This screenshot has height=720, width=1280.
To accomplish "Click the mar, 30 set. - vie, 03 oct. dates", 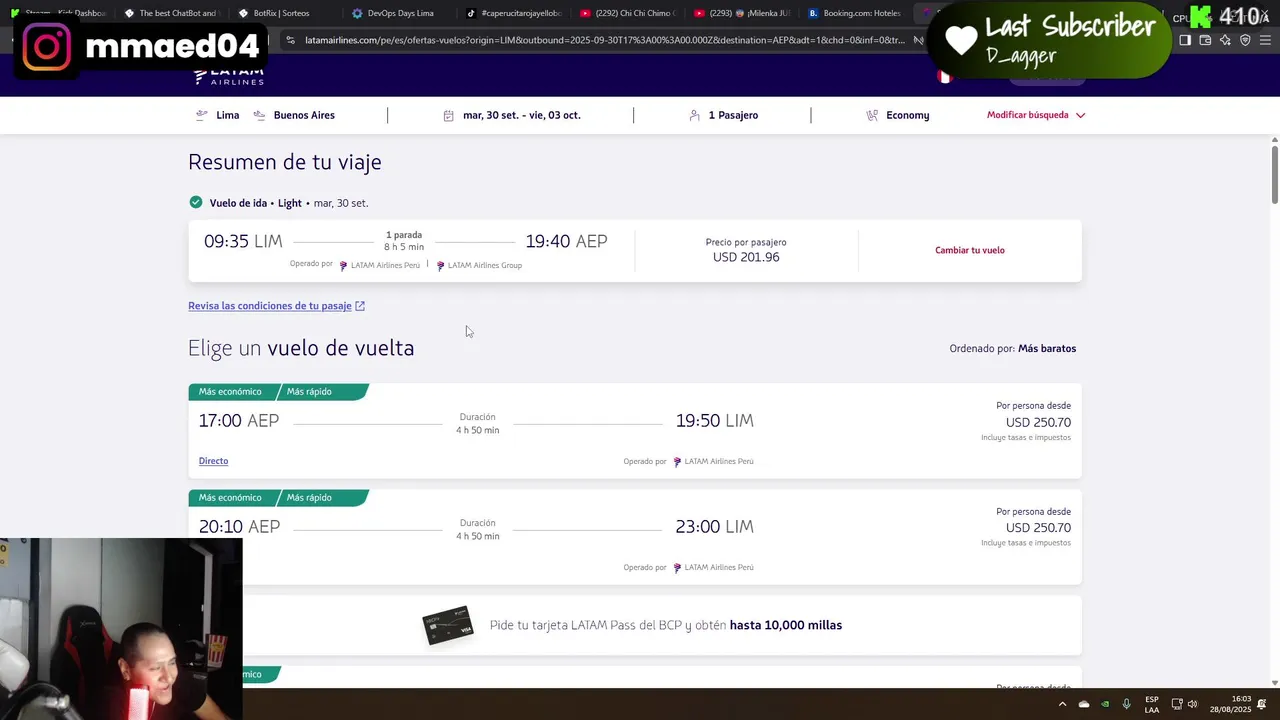I will (x=512, y=115).
